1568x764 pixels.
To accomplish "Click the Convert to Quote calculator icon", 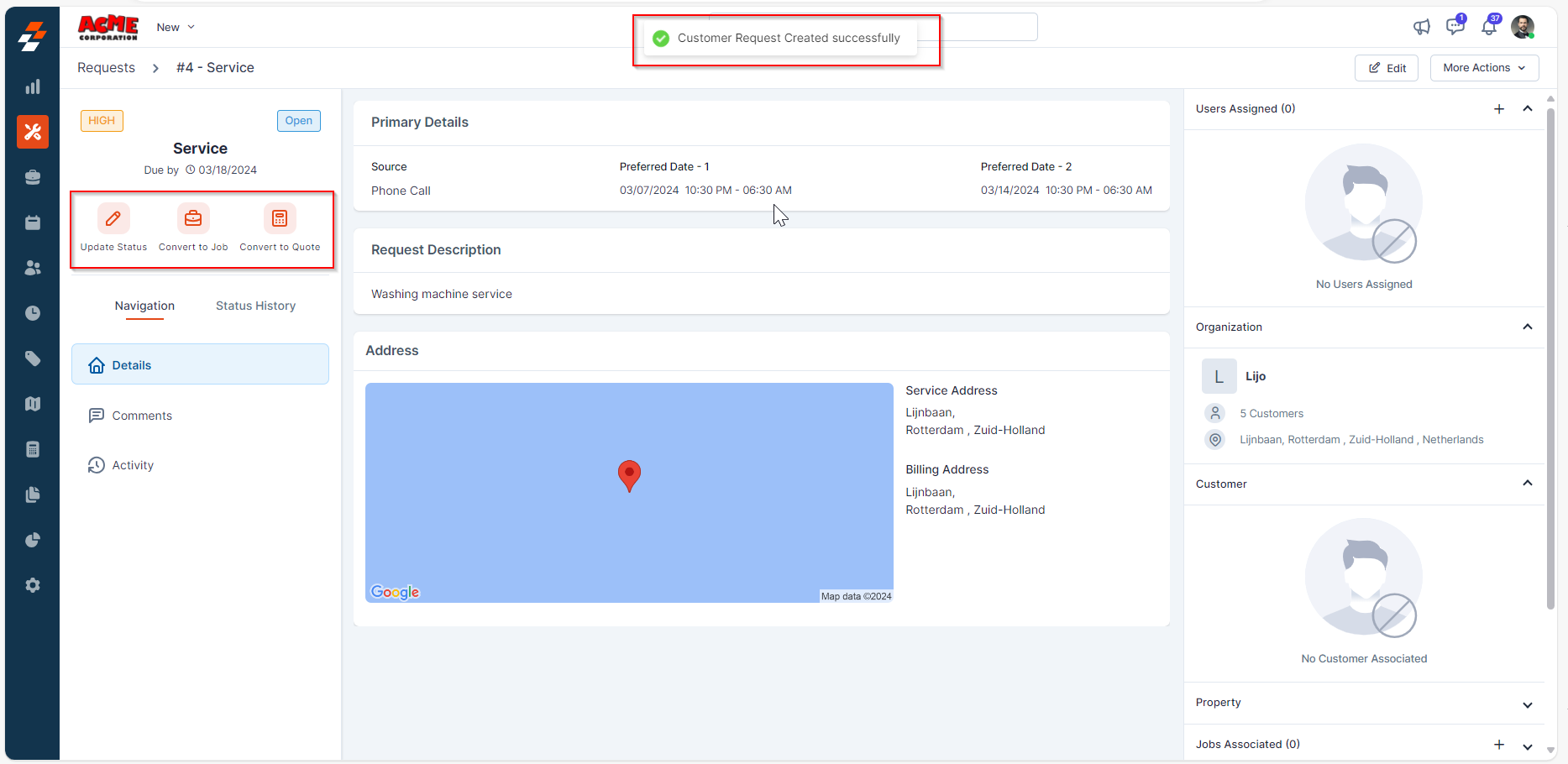I will point(280,219).
